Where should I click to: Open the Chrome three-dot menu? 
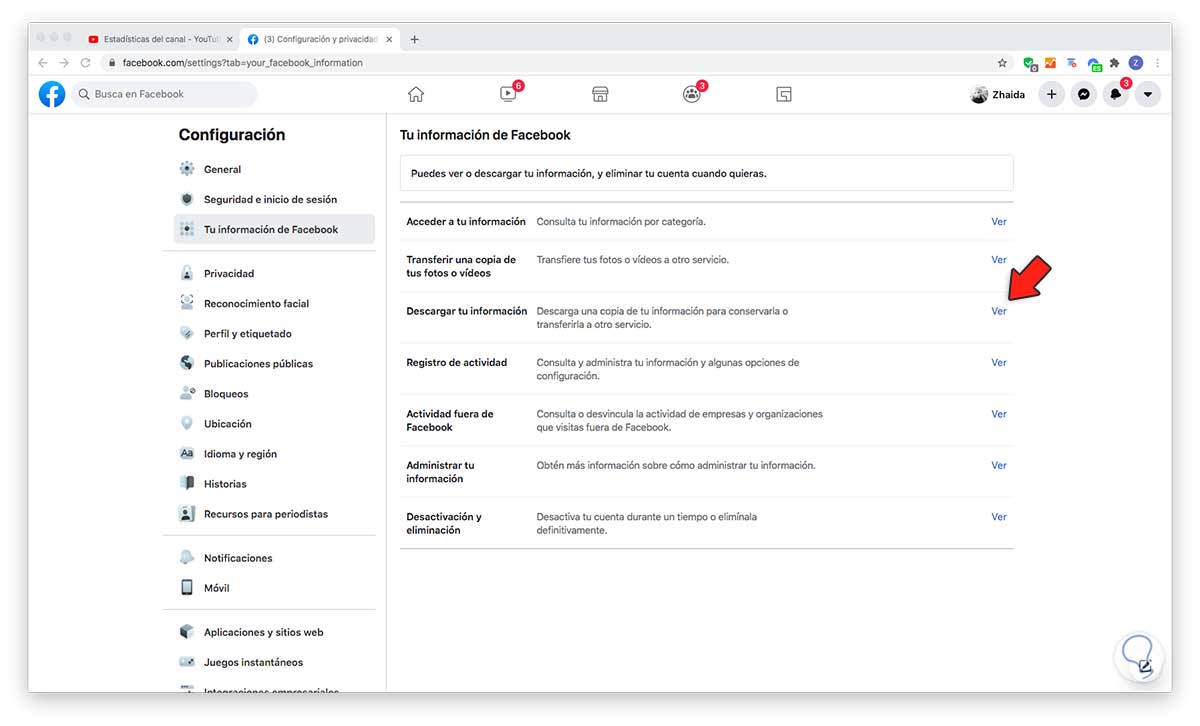1157,62
